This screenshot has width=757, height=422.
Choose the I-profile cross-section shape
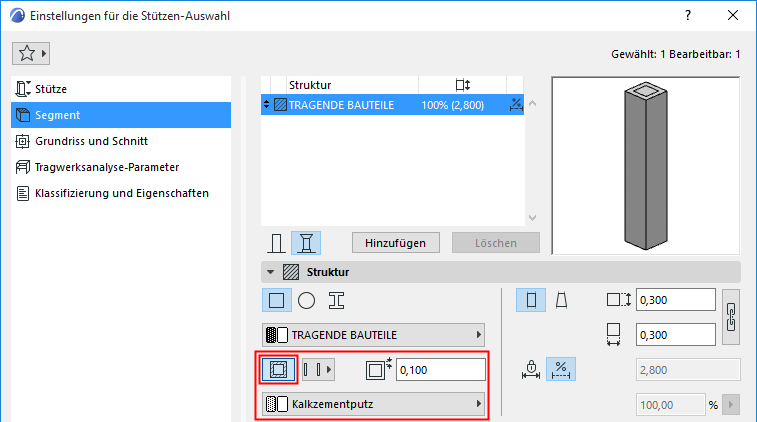[337, 300]
